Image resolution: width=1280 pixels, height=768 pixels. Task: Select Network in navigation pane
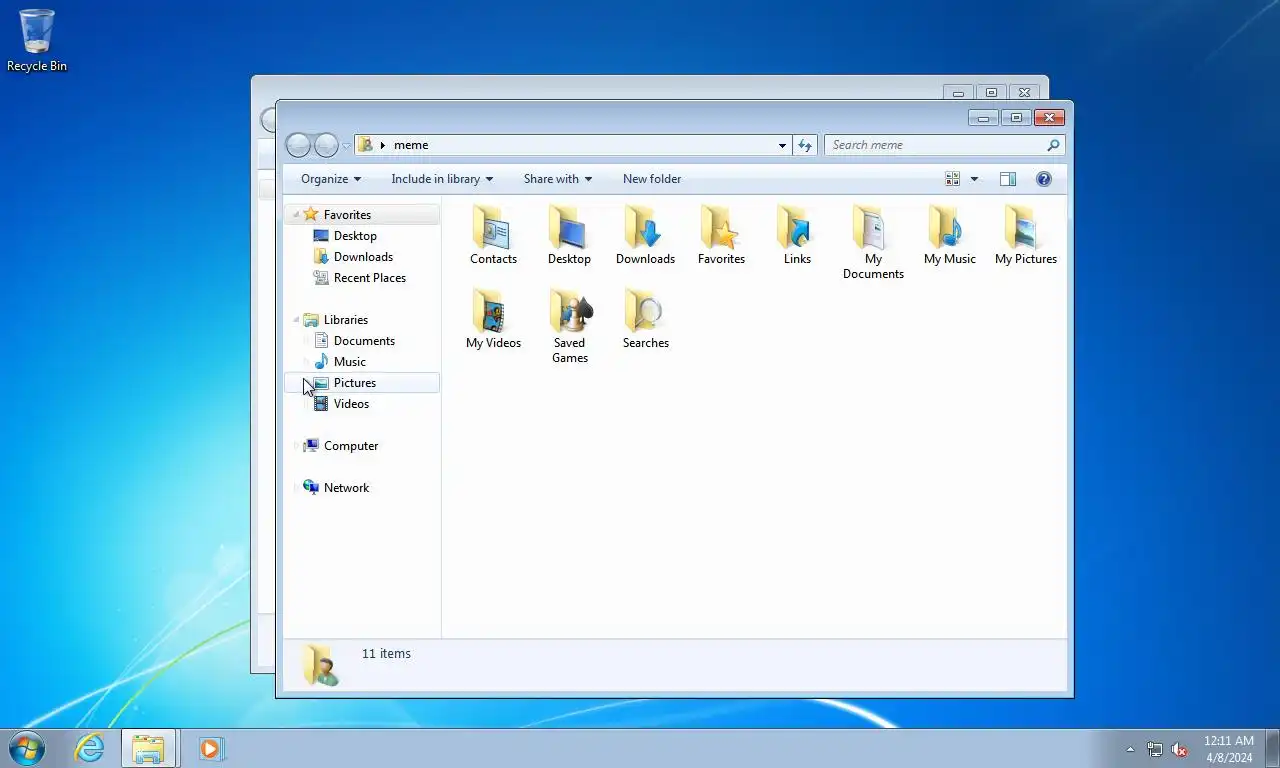(x=346, y=488)
